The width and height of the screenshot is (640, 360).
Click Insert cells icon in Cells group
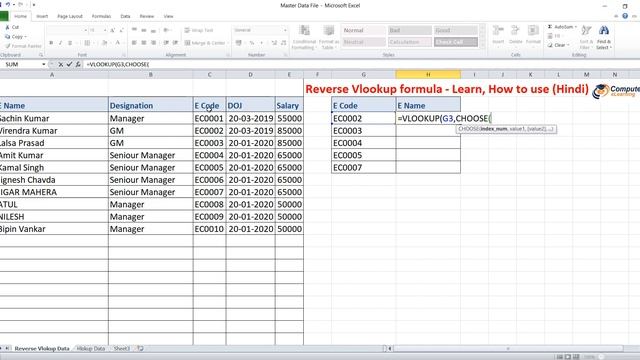point(498,31)
